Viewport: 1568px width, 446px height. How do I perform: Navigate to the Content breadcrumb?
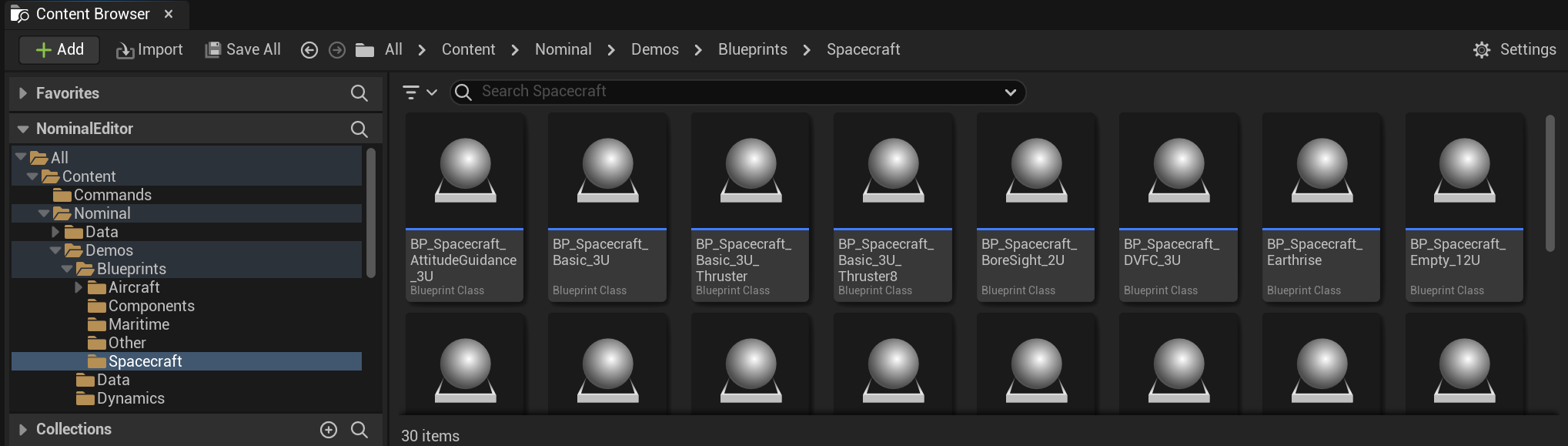(468, 49)
